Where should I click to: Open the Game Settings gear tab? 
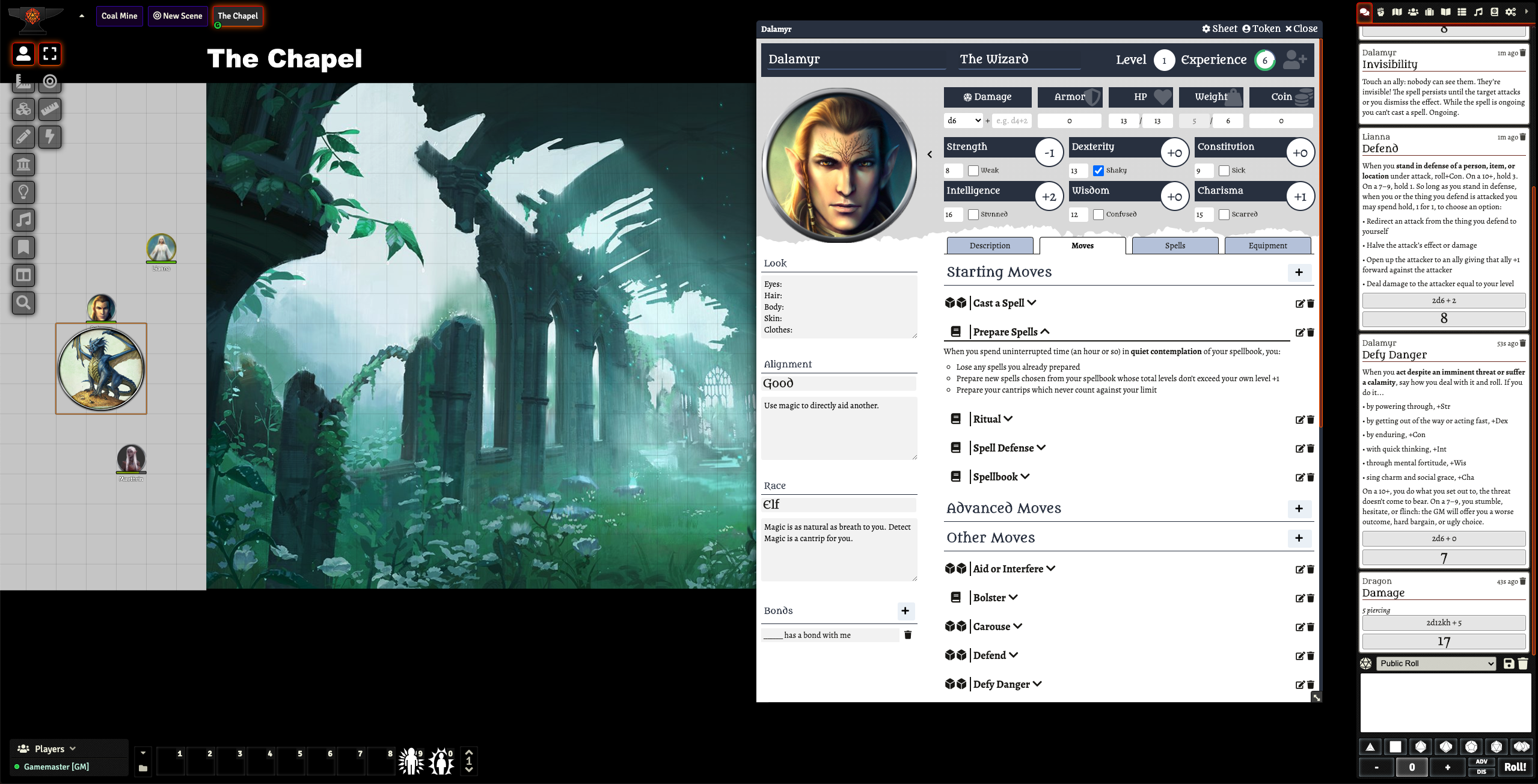[1510, 12]
